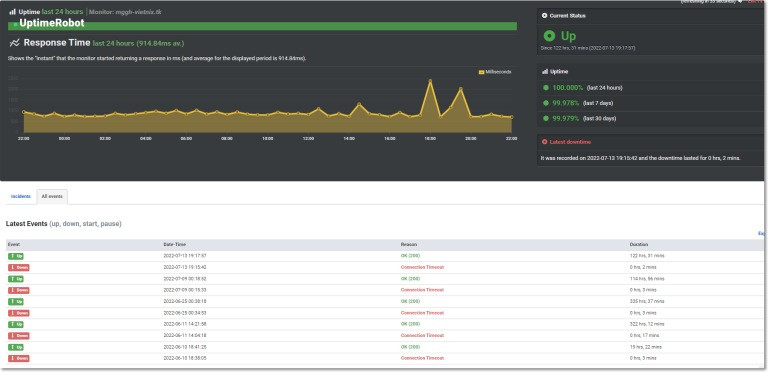Image resolution: width=768 pixels, height=372 pixels.
Task: Click the Up badge dated 2022-06-10 18:41:25
Action: (16, 347)
